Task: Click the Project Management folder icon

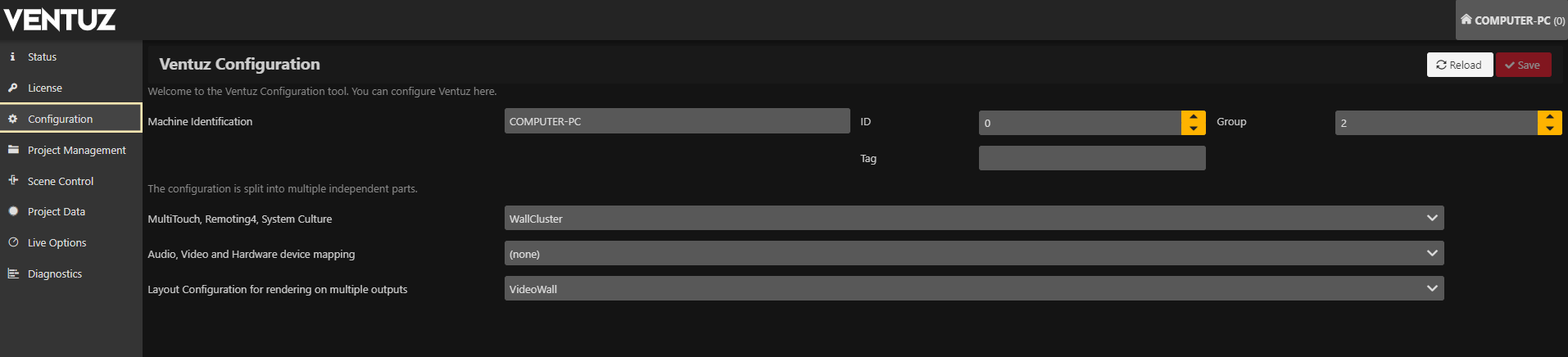Action: click(13, 150)
